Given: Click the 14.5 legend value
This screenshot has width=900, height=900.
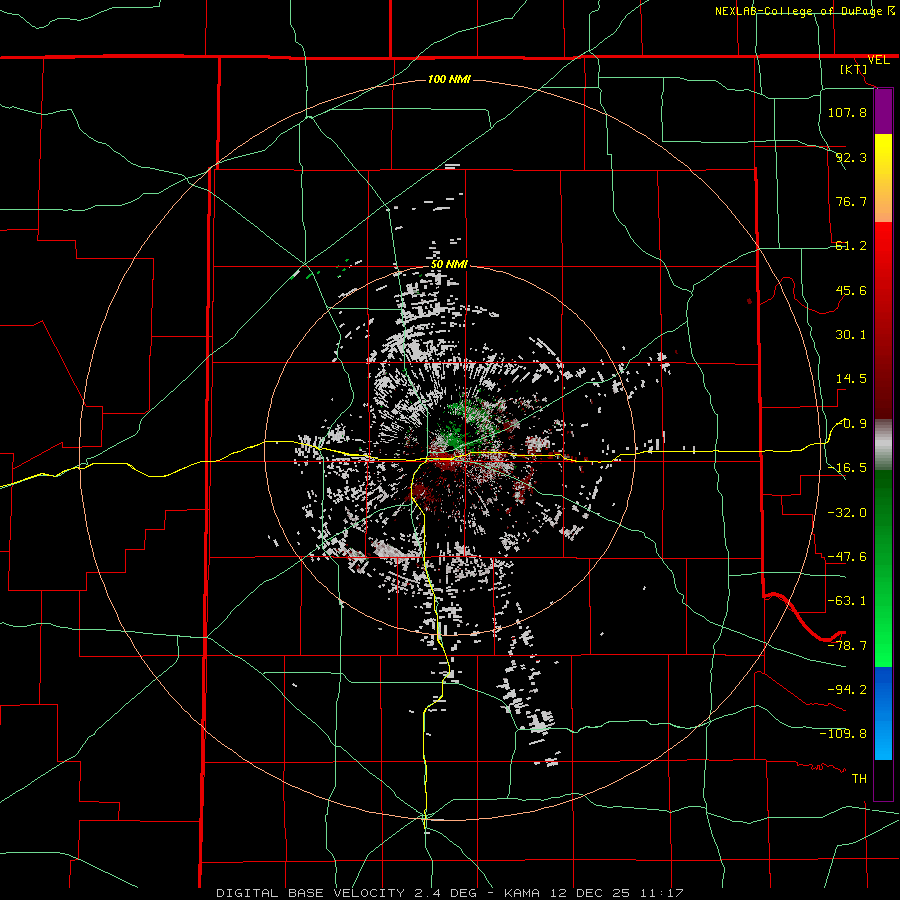Looking at the screenshot, I should [x=851, y=379].
